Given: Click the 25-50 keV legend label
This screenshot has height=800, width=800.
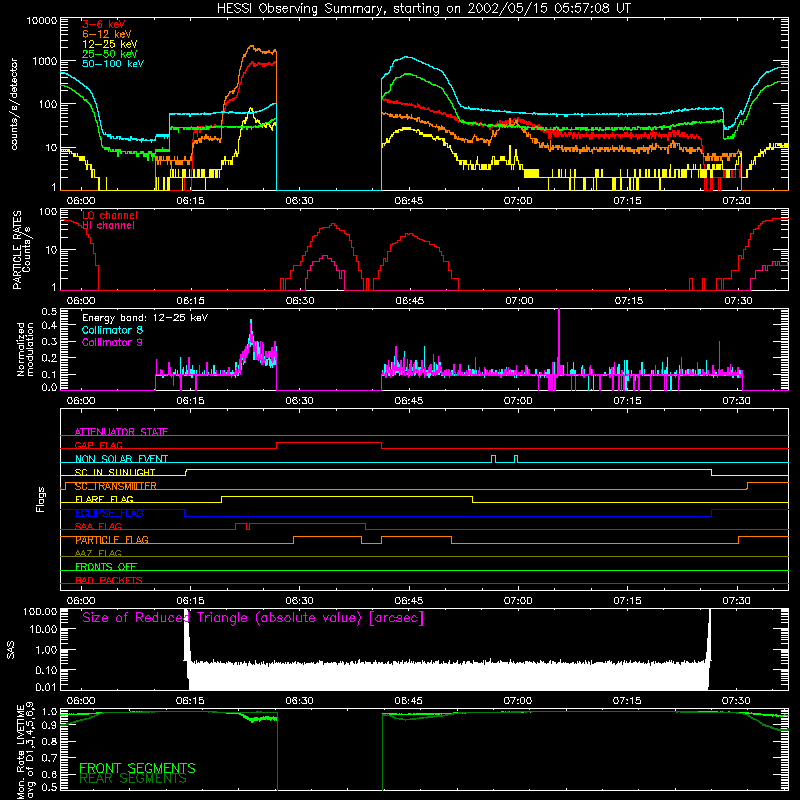Looking at the screenshot, I should pyautogui.click(x=109, y=54).
